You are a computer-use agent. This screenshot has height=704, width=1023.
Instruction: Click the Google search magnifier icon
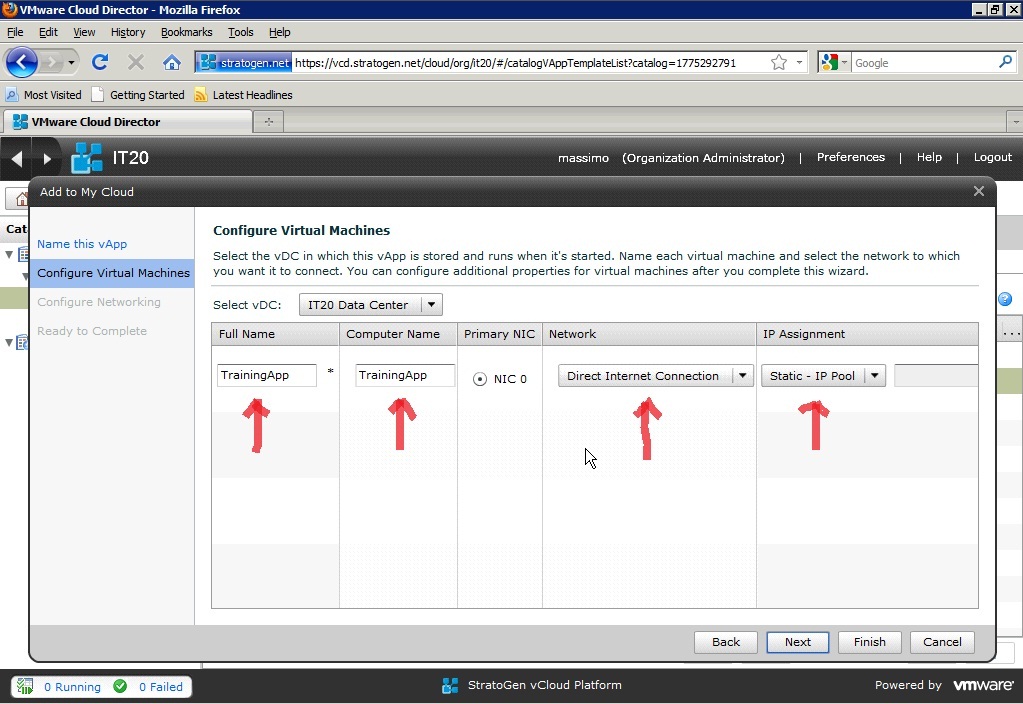(x=1005, y=62)
